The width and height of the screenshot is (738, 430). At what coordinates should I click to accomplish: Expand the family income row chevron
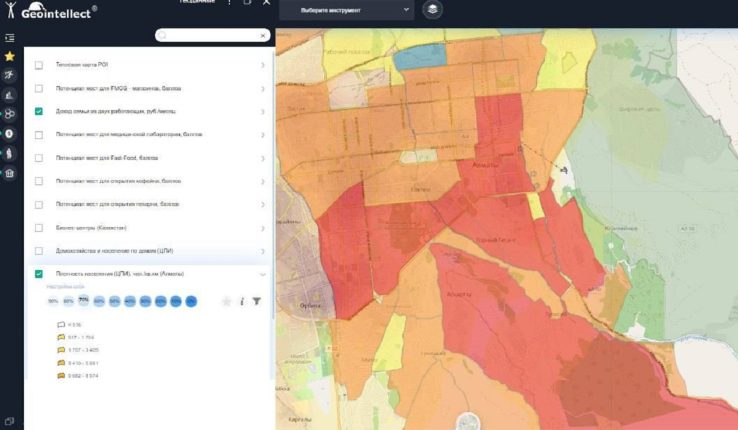263,111
